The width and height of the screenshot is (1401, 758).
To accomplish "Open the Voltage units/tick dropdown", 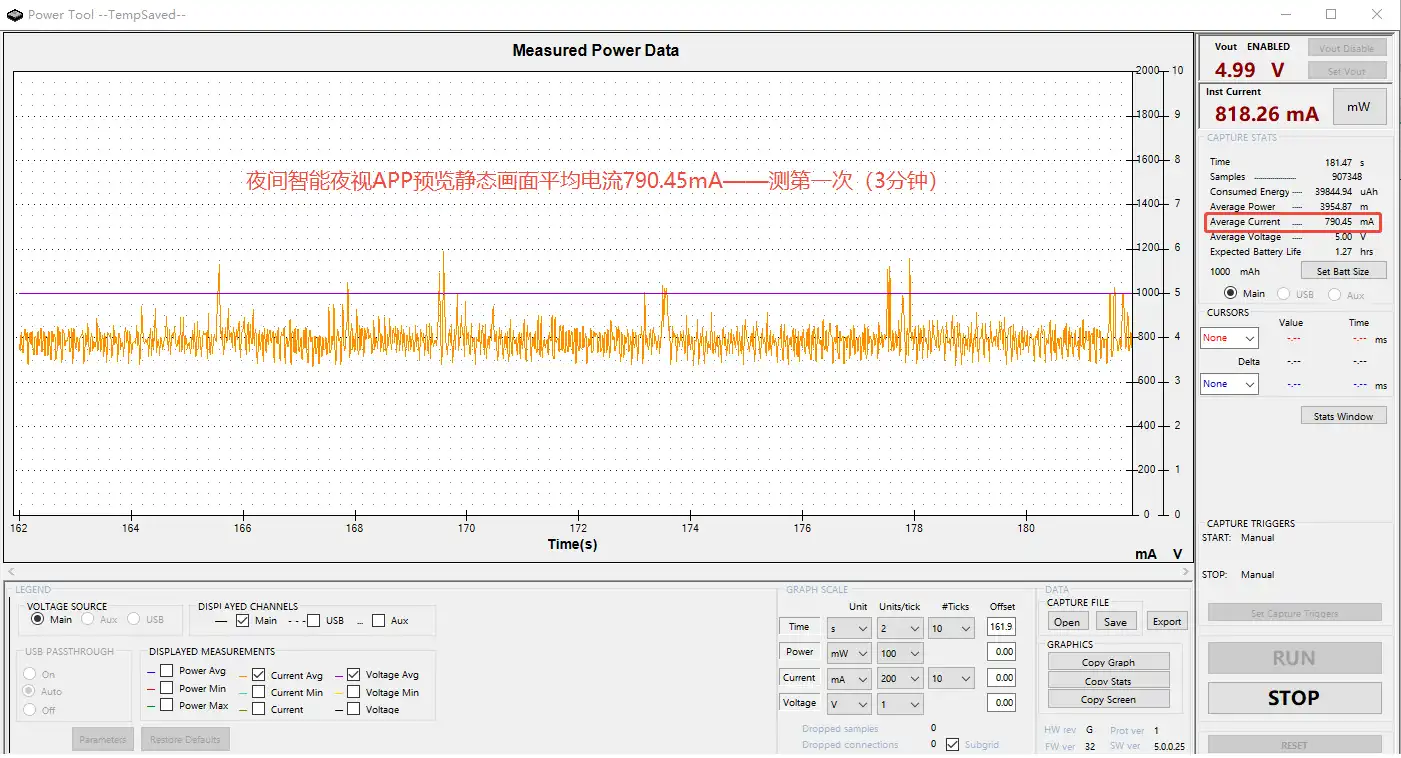I will [x=899, y=704].
